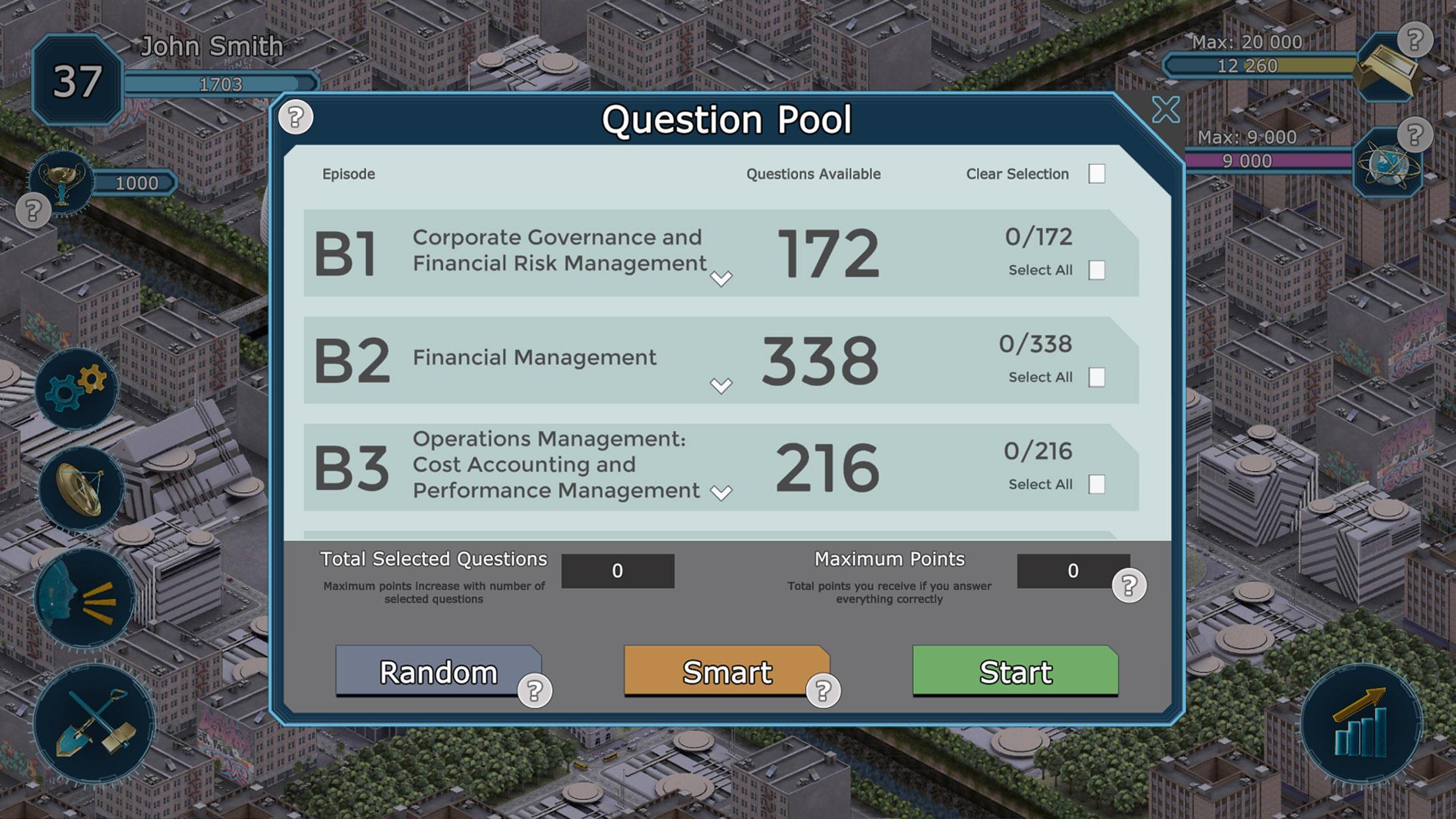Open the crossed shovel and hammer icon

[x=95, y=723]
